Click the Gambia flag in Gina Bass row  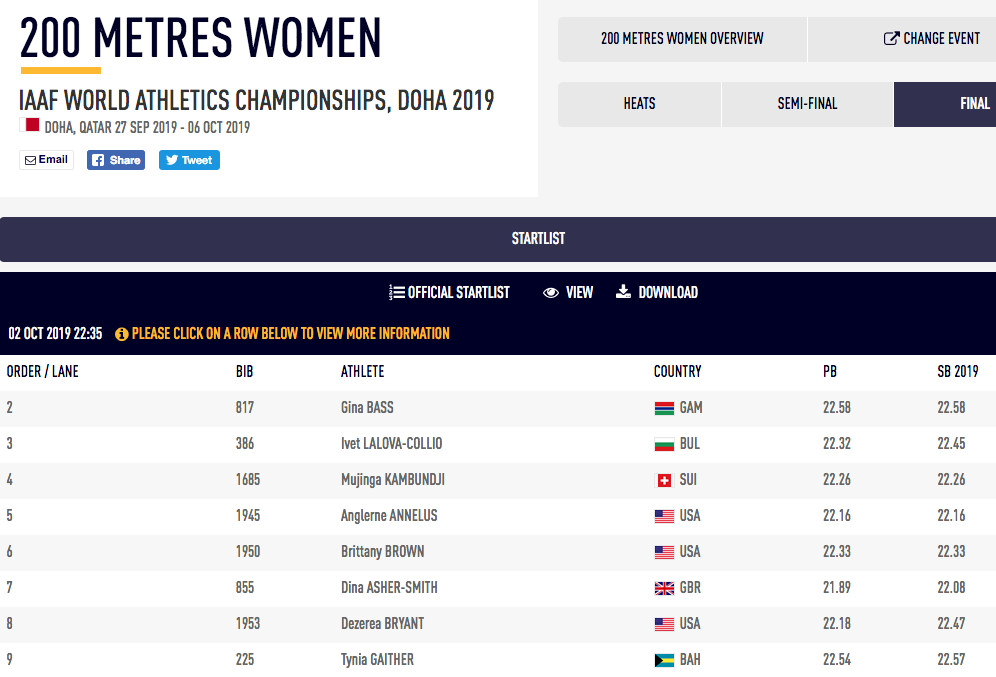(664, 408)
